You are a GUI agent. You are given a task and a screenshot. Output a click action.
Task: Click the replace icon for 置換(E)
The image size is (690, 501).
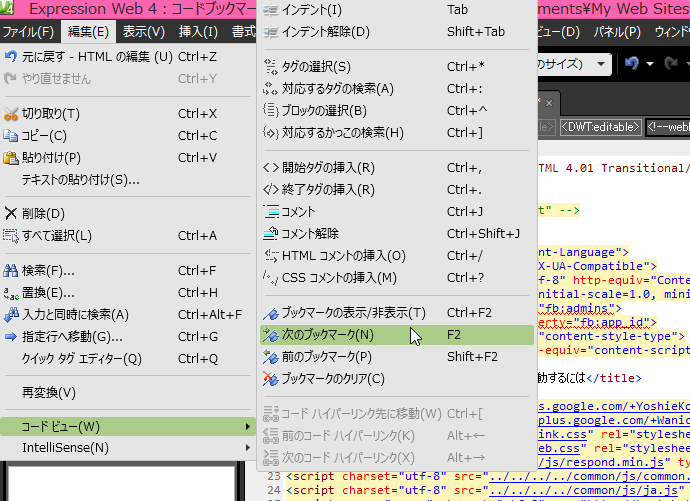point(11,293)
